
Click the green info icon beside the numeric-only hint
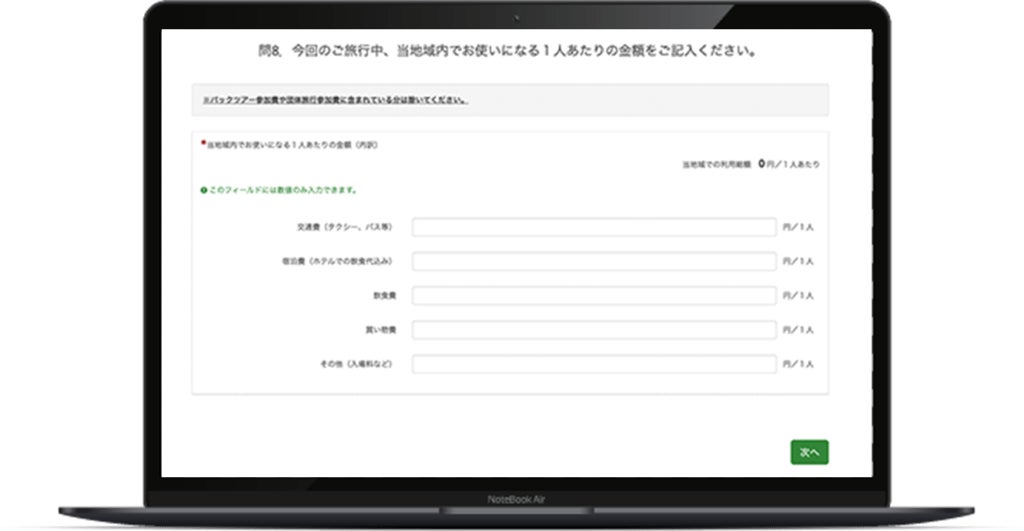coord(204,190)
